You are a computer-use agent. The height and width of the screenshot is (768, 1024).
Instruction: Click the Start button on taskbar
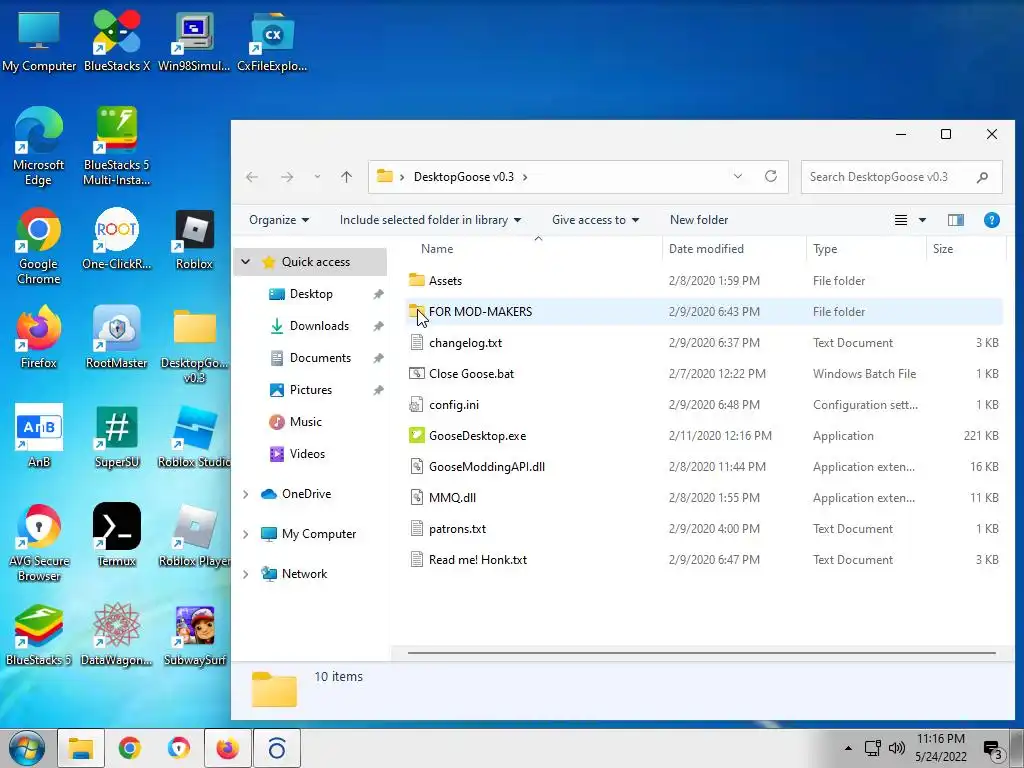[26, 748]
